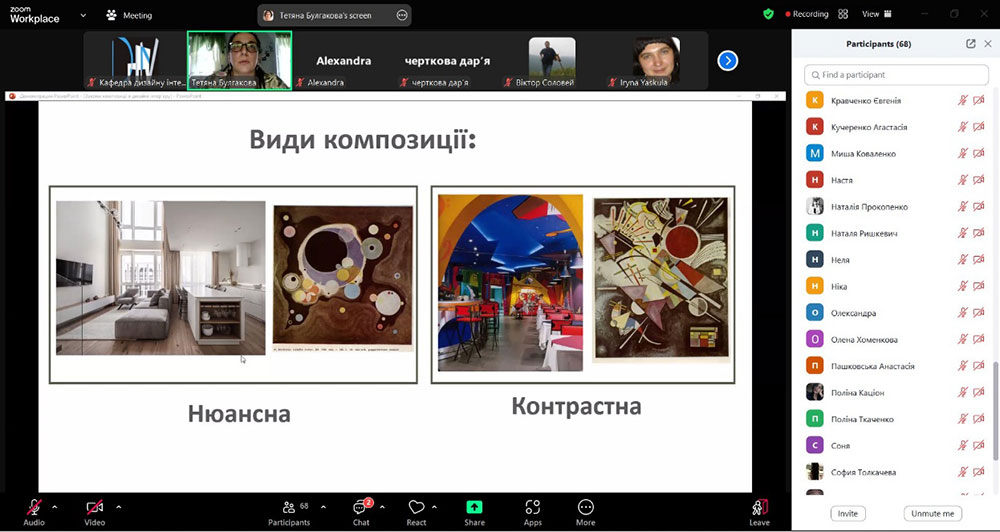This screenshot has height=532, width=1000.
Task: Click muted mic icon for Ніка
Action: coord(963,286)
